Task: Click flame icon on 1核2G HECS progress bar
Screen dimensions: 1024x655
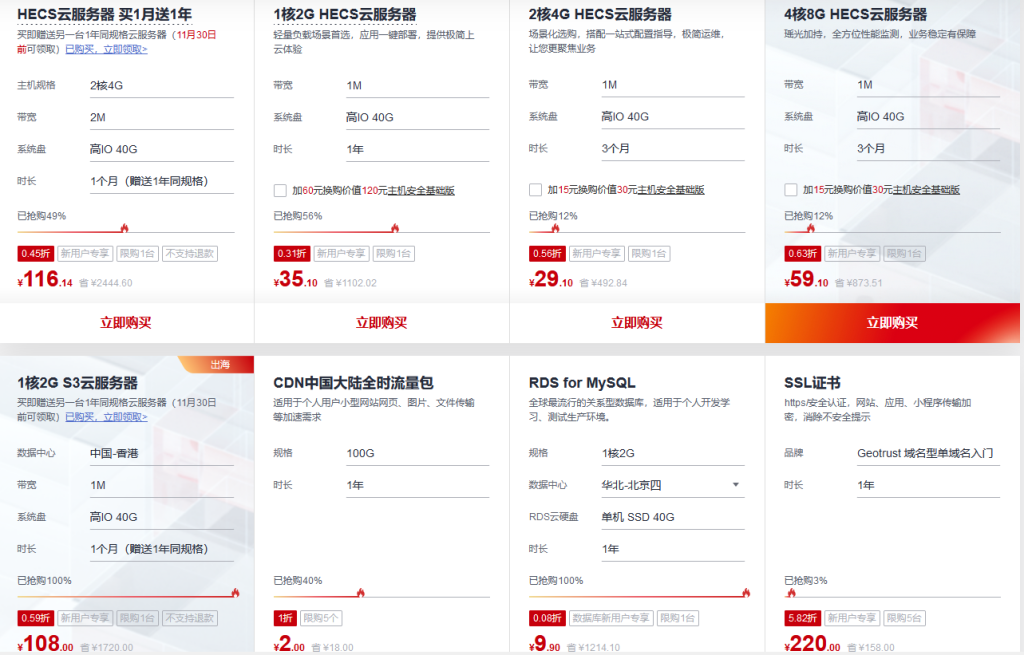Action: tap(394, 228)
